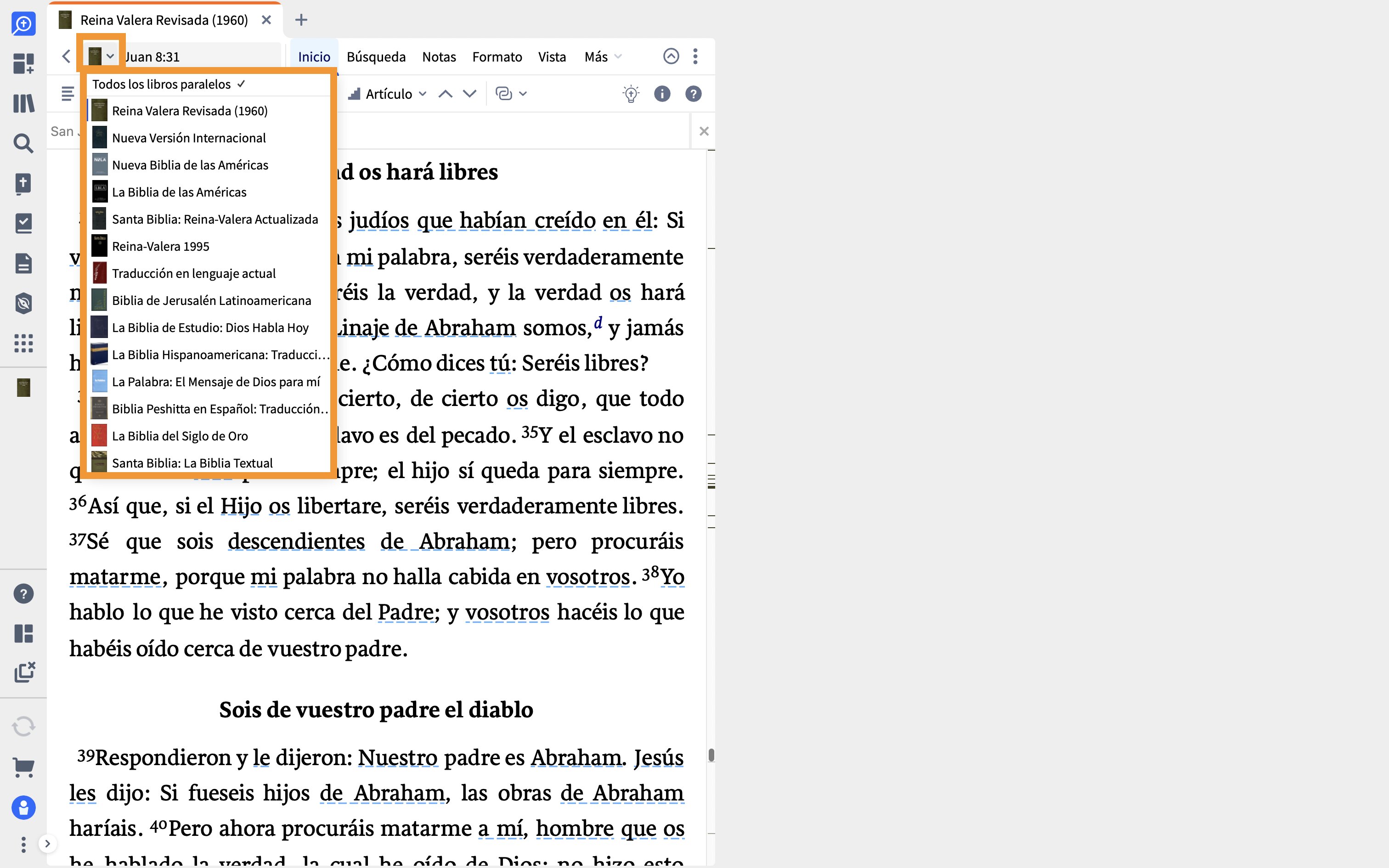Expand the Más menu
Viewport: 1389px width, 868px height.
[603, 57]
